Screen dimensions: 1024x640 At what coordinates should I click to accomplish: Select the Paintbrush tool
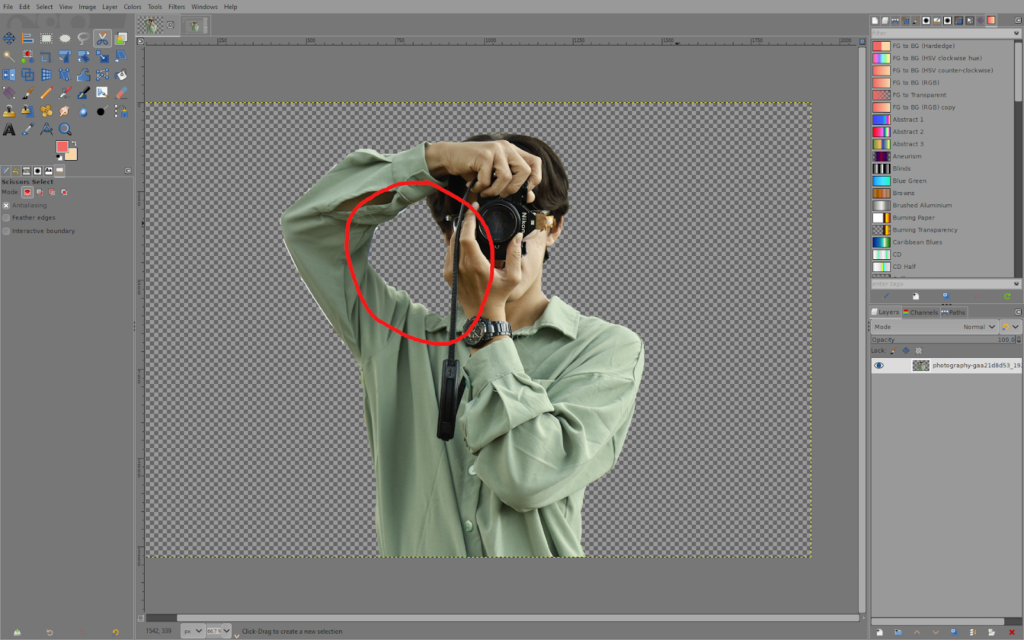click(26, 92)
